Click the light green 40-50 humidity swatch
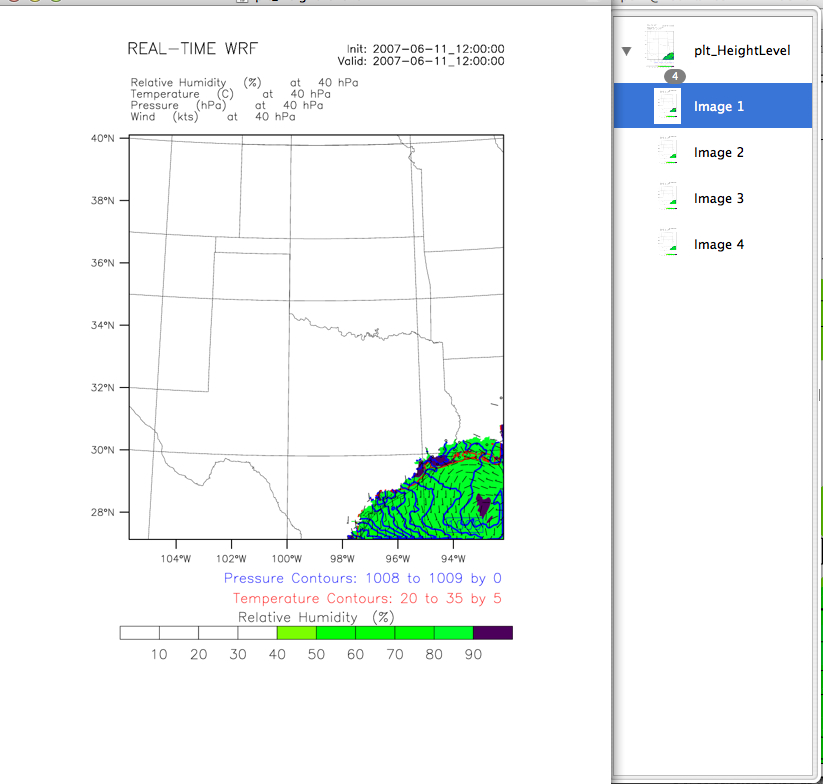Viewport: 823px width, 784px height. [x=296, y=633]
